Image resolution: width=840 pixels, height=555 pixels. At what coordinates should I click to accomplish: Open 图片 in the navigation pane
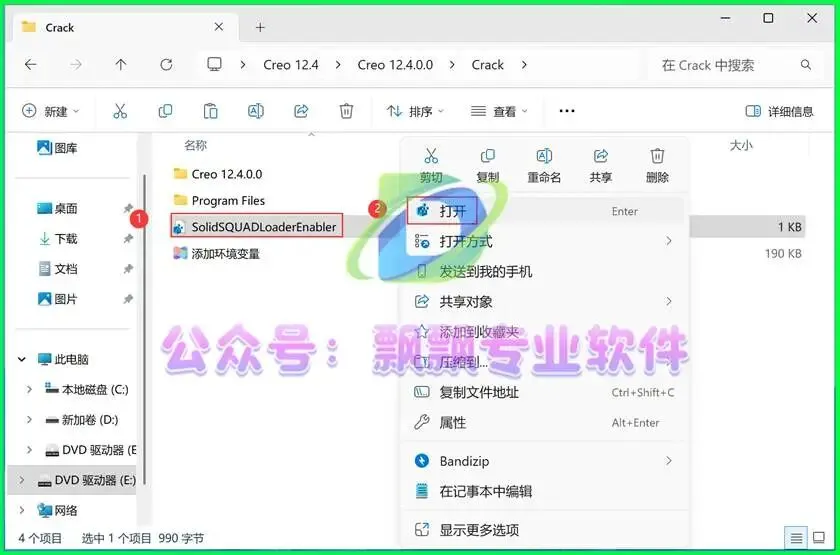57,298
